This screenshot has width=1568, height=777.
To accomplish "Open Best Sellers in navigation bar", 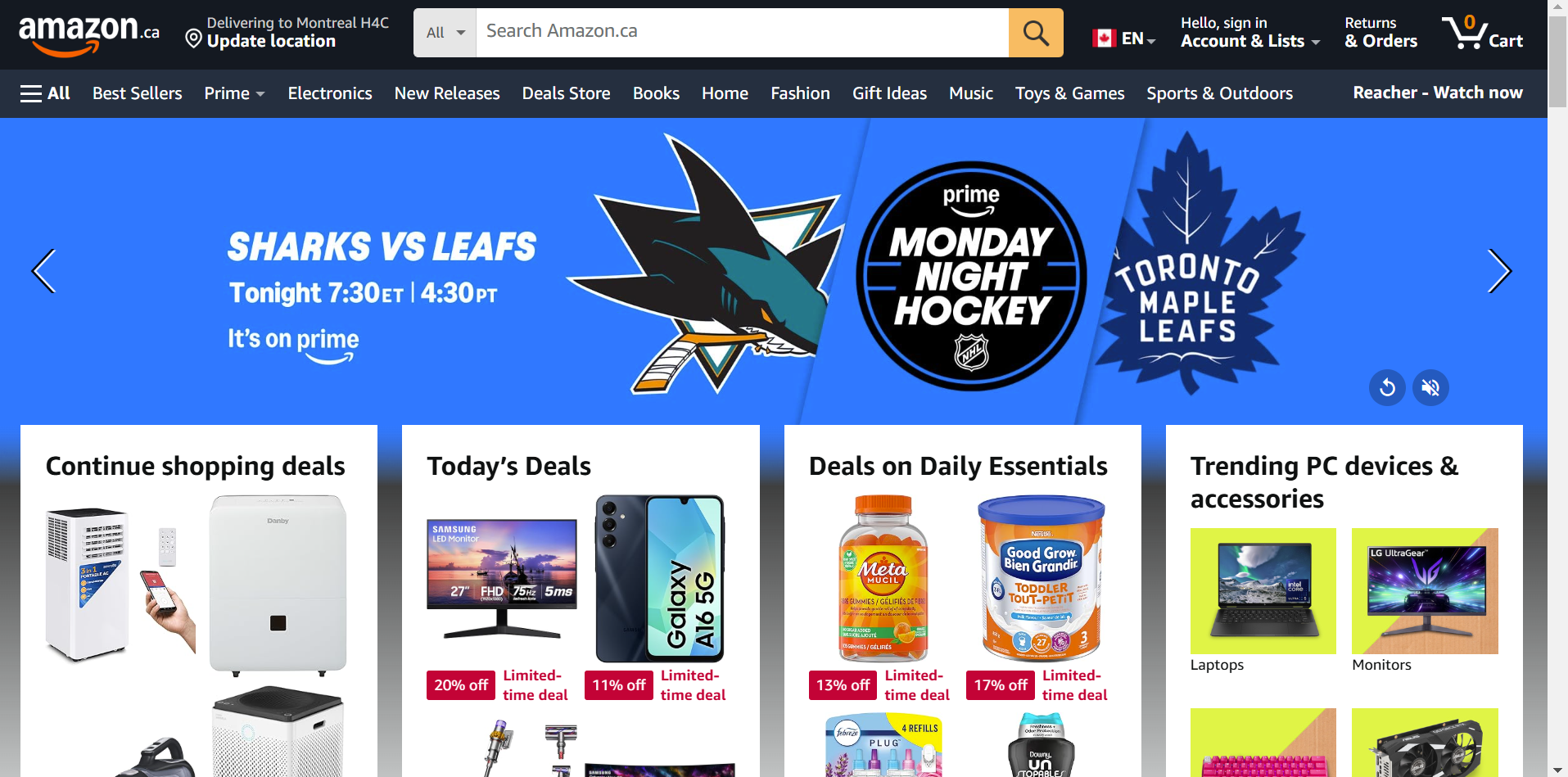I will [x=138, y=93].
